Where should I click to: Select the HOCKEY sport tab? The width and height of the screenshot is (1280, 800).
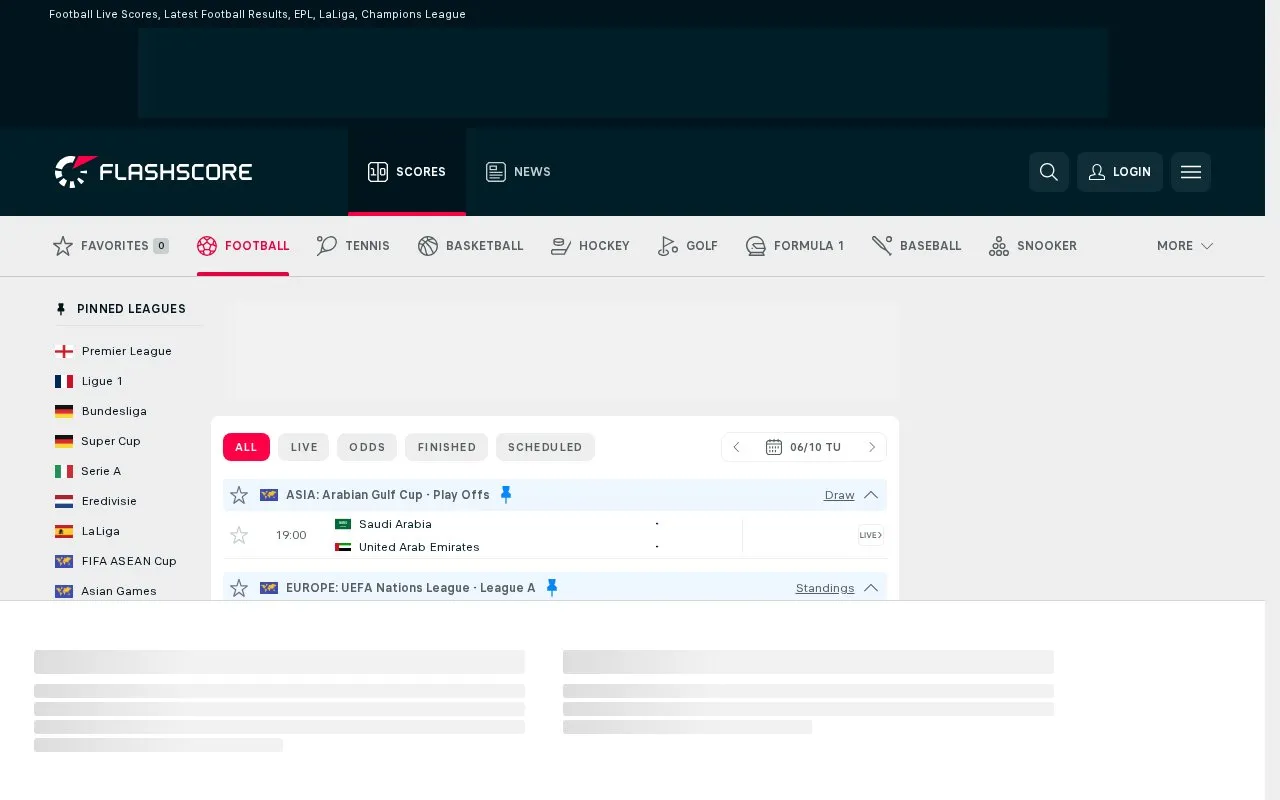click(590, 246)
